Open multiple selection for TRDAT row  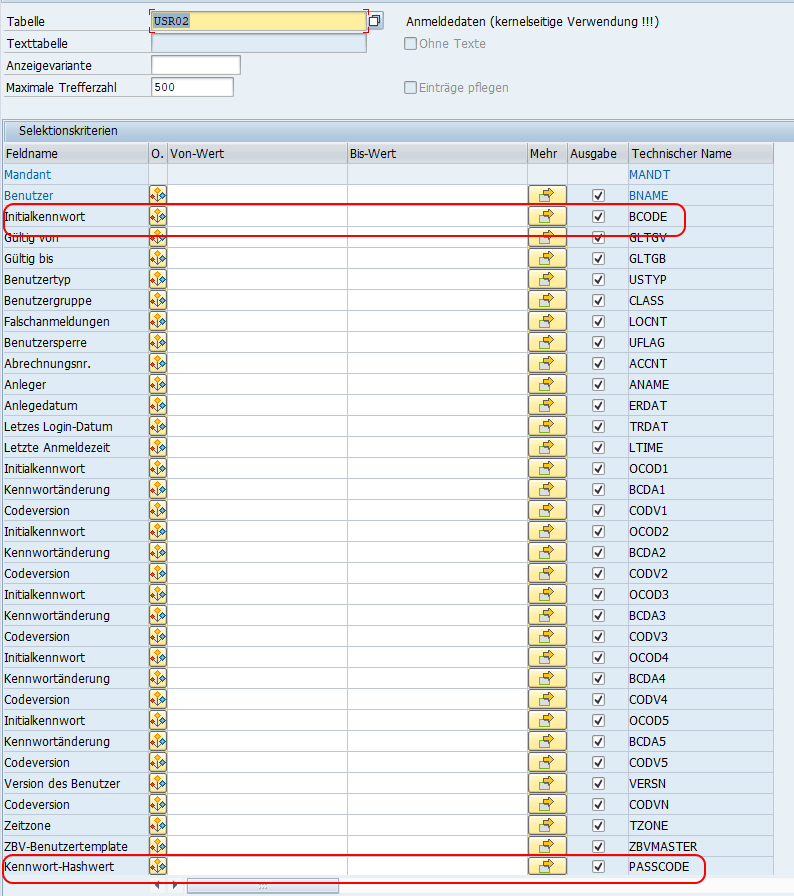coord(547,427)
